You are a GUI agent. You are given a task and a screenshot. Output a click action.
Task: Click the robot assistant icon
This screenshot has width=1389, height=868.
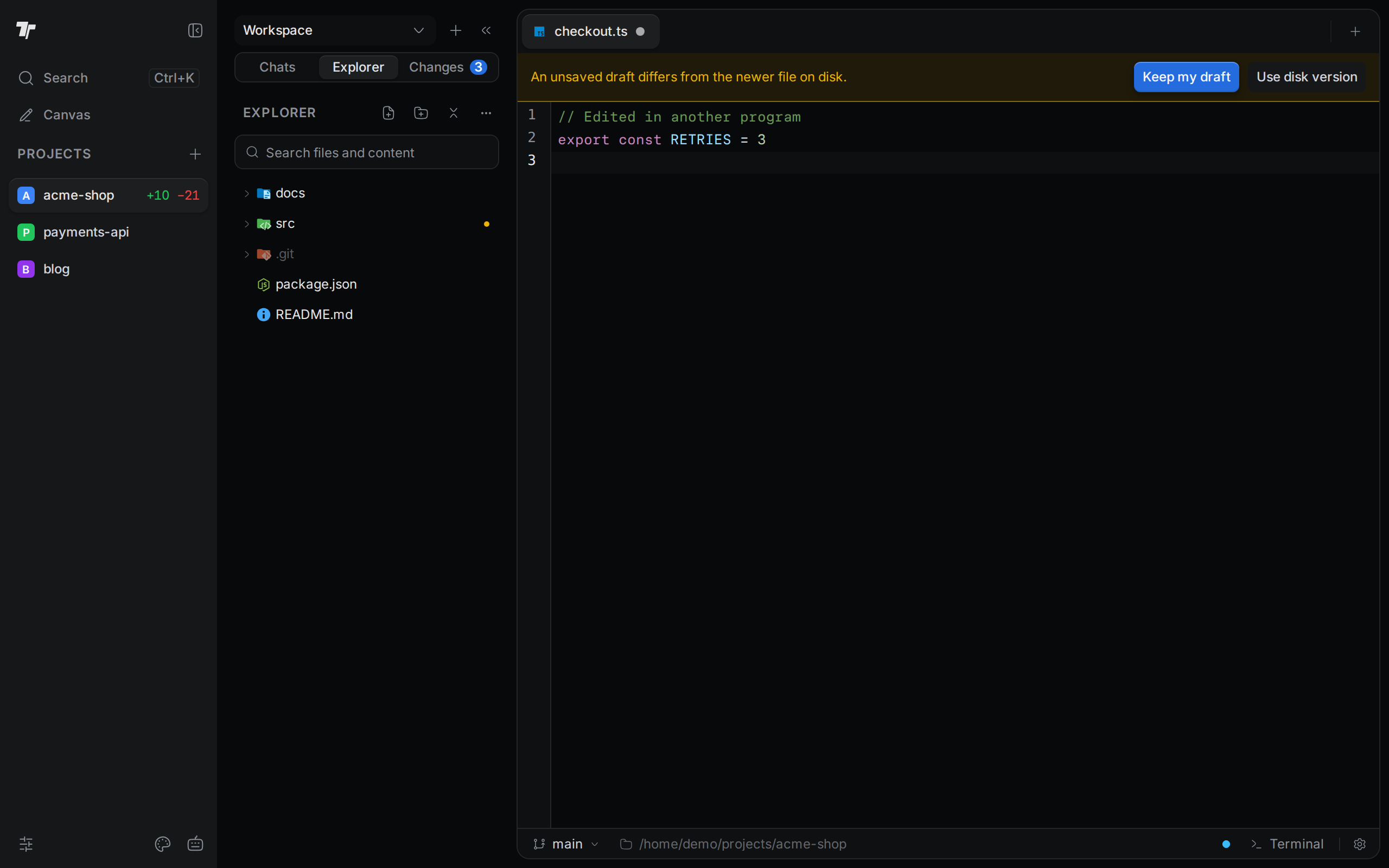195,844
